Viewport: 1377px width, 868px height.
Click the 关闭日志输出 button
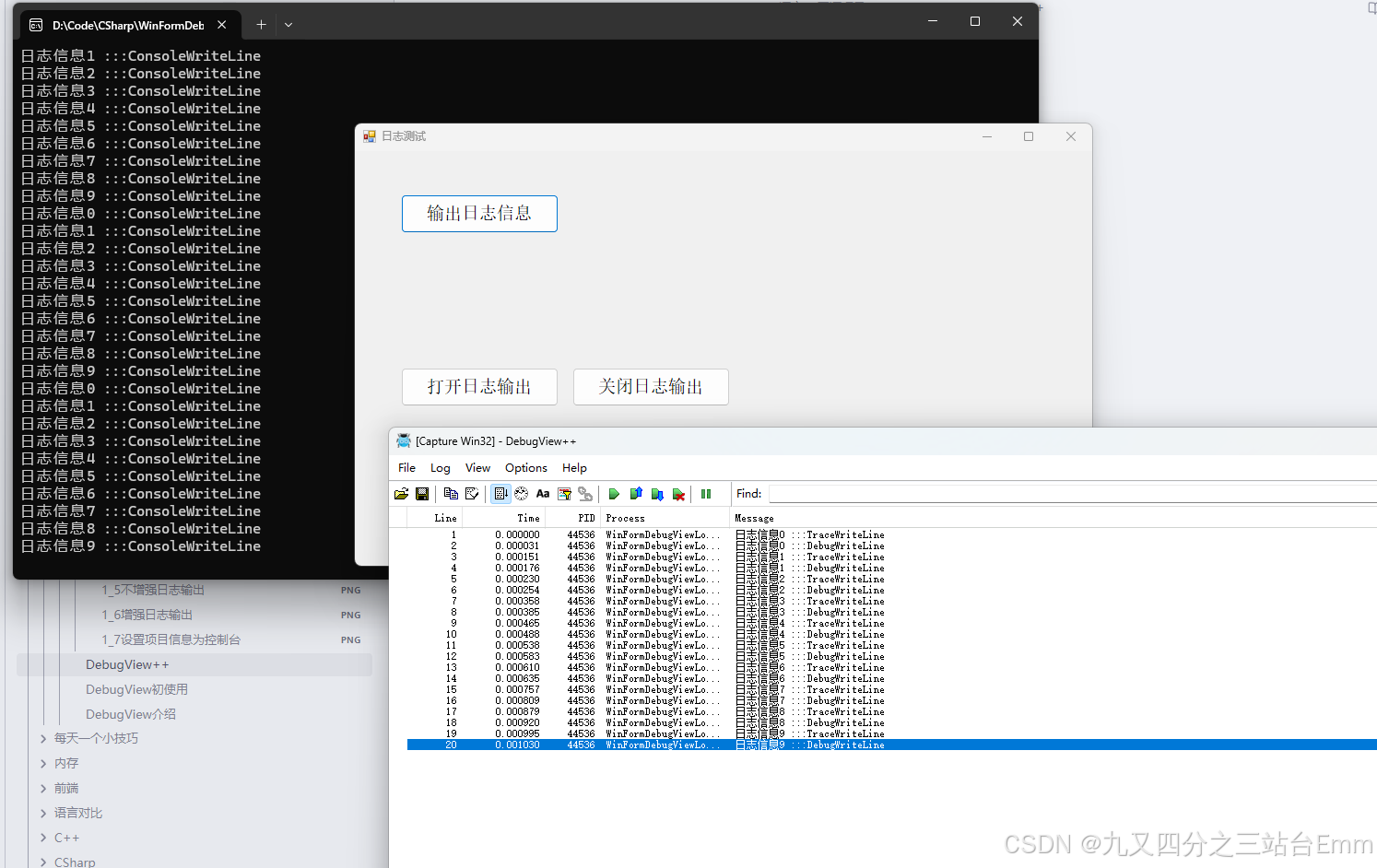point(651,387)
